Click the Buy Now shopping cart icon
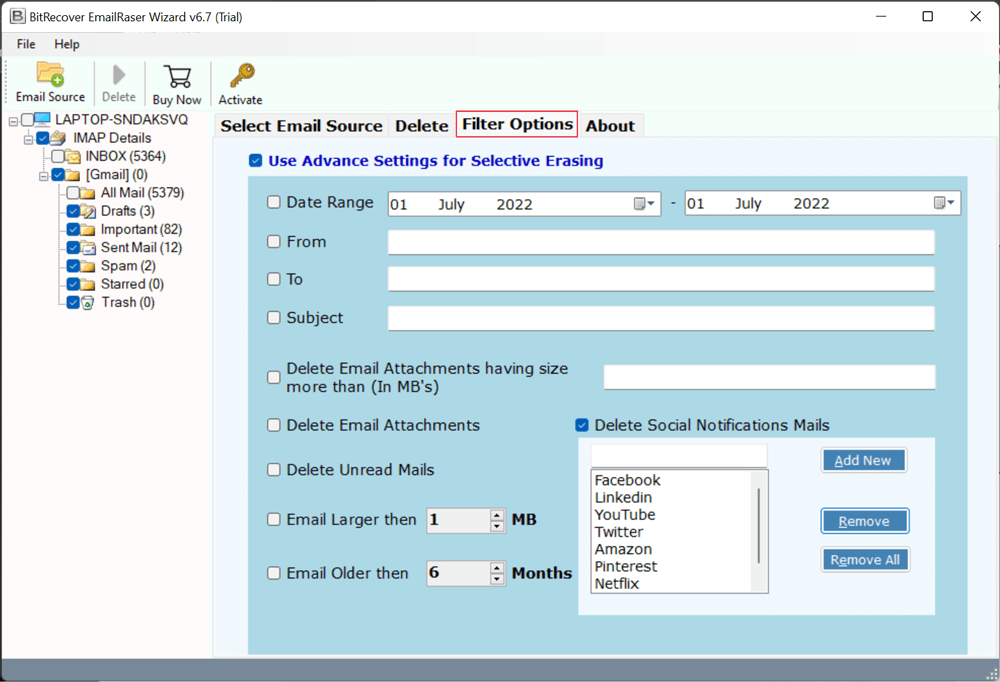The width and height of the screenshot is (1000, 682). point(177,77)
